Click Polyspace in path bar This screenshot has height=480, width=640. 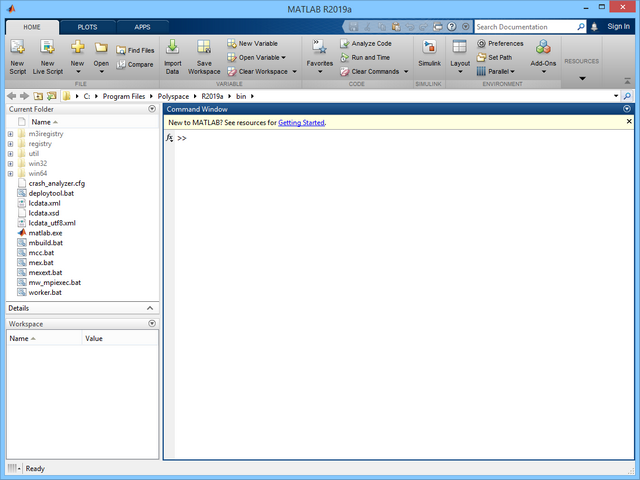point(173,96)
